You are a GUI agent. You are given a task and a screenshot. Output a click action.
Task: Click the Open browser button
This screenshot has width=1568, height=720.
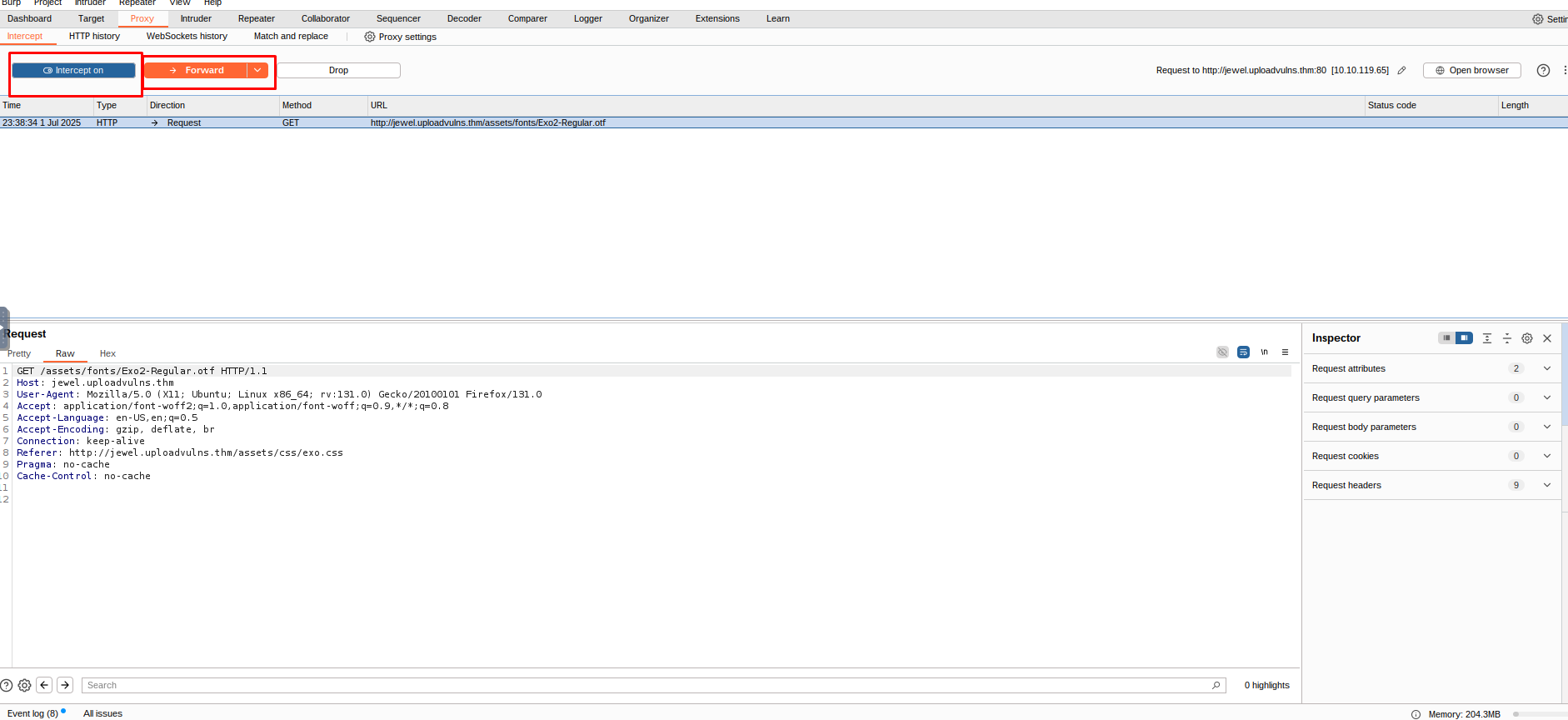[x=1471, y=71]
